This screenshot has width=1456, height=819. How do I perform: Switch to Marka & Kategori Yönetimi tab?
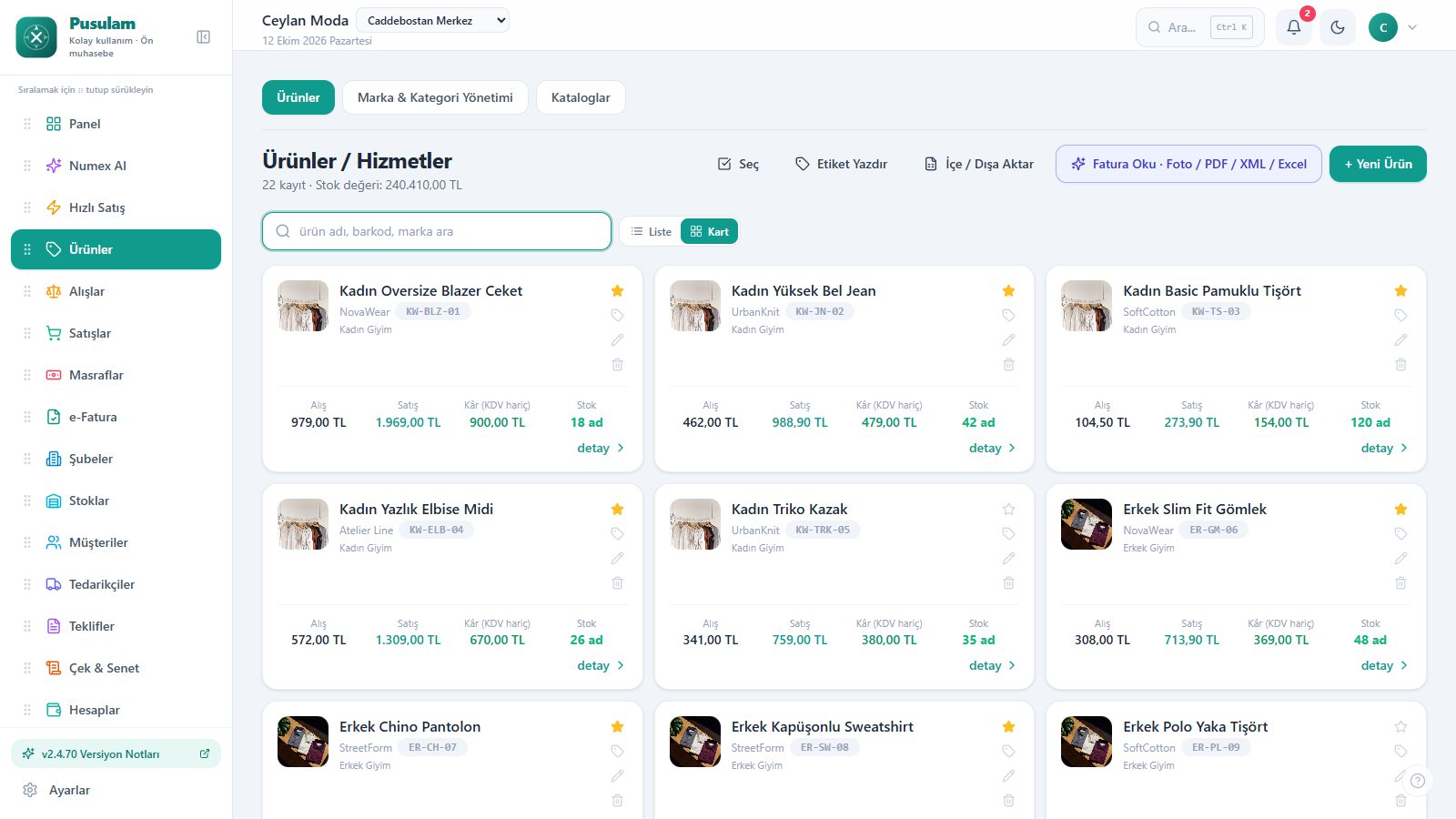tap(435, 97)
